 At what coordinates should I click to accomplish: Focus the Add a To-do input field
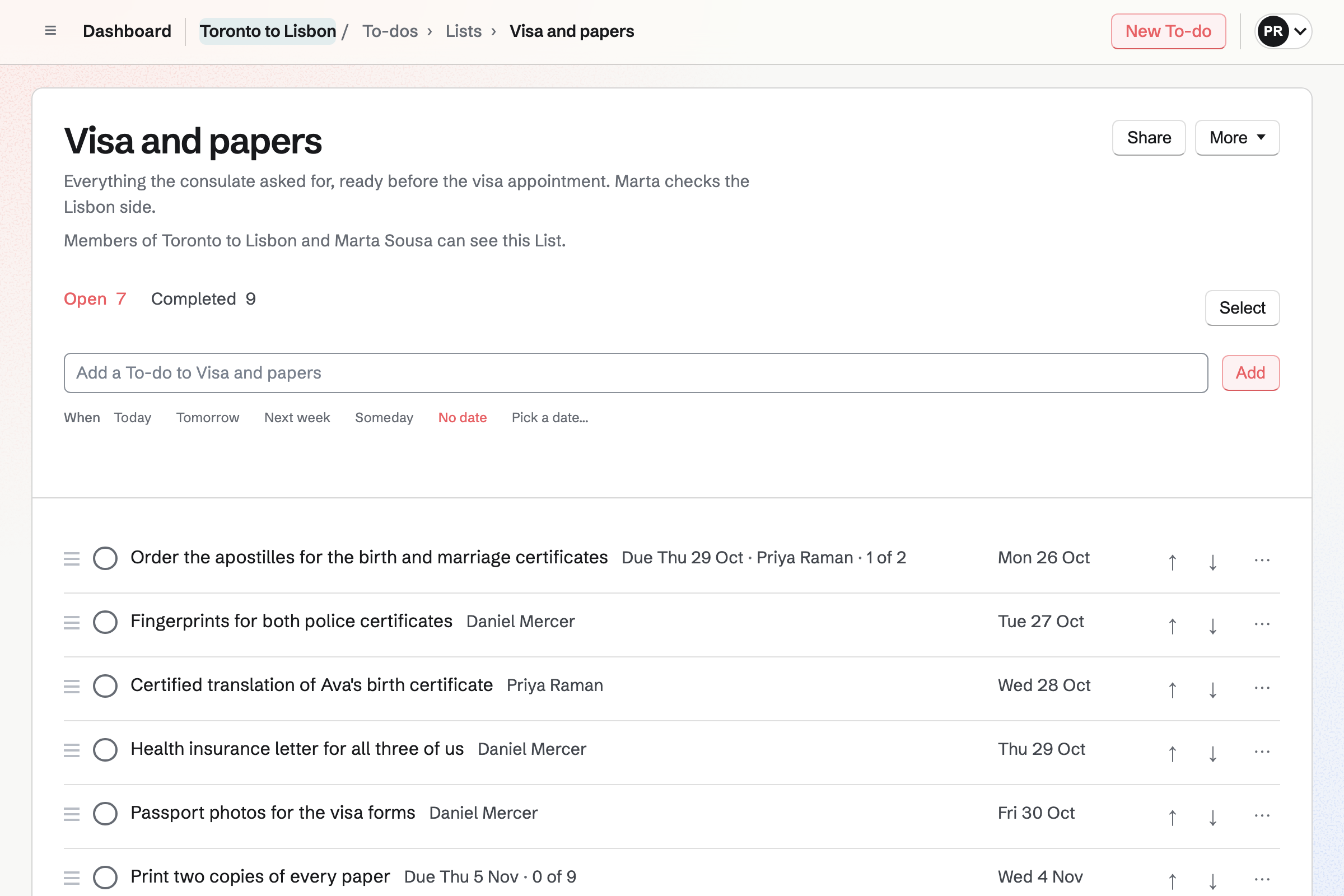tap(636, 372)
